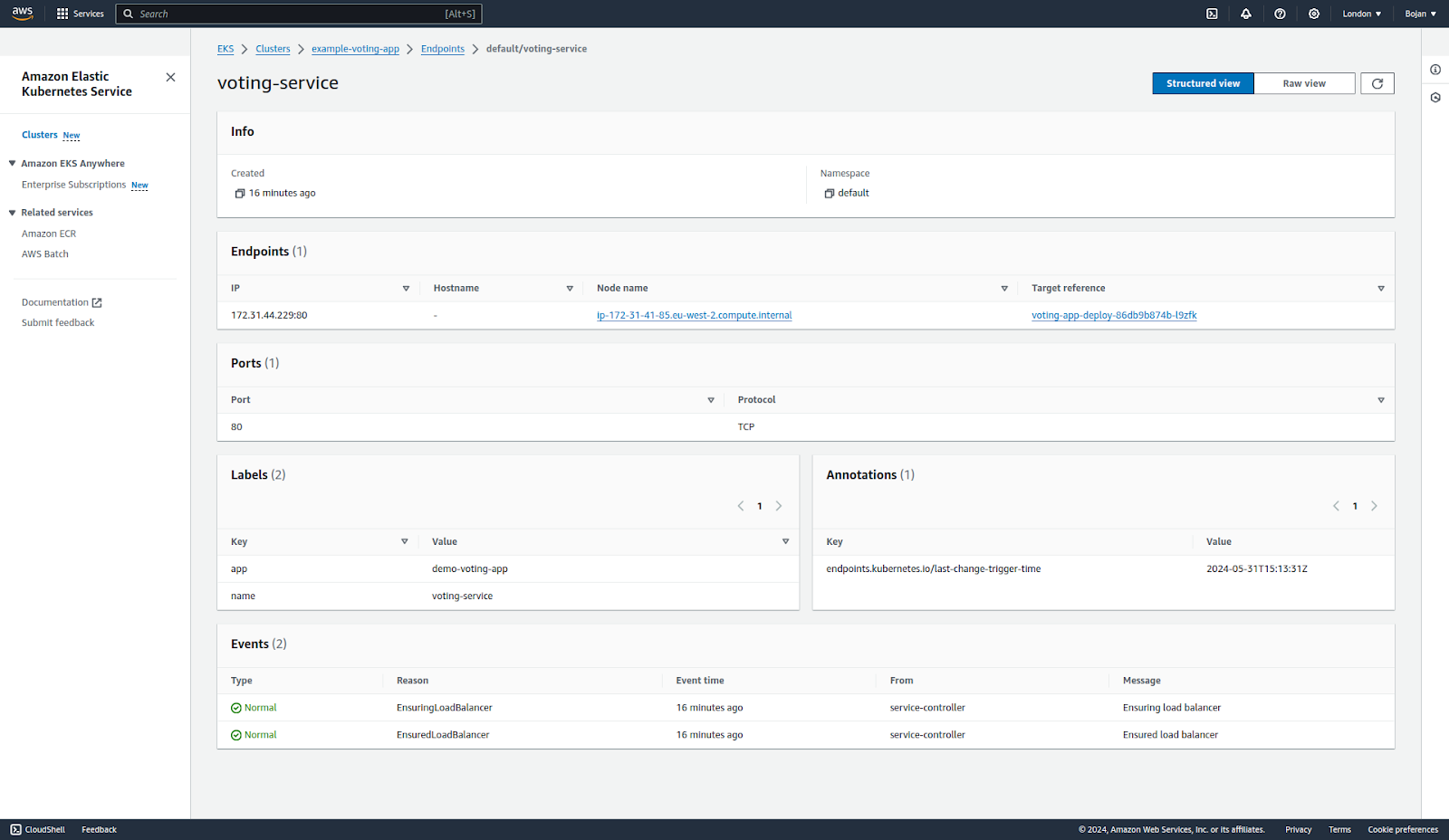This screenshot has width=1449, height=840.
Task: Click Submit feedback in the sidebar
Action: [58, 323]
